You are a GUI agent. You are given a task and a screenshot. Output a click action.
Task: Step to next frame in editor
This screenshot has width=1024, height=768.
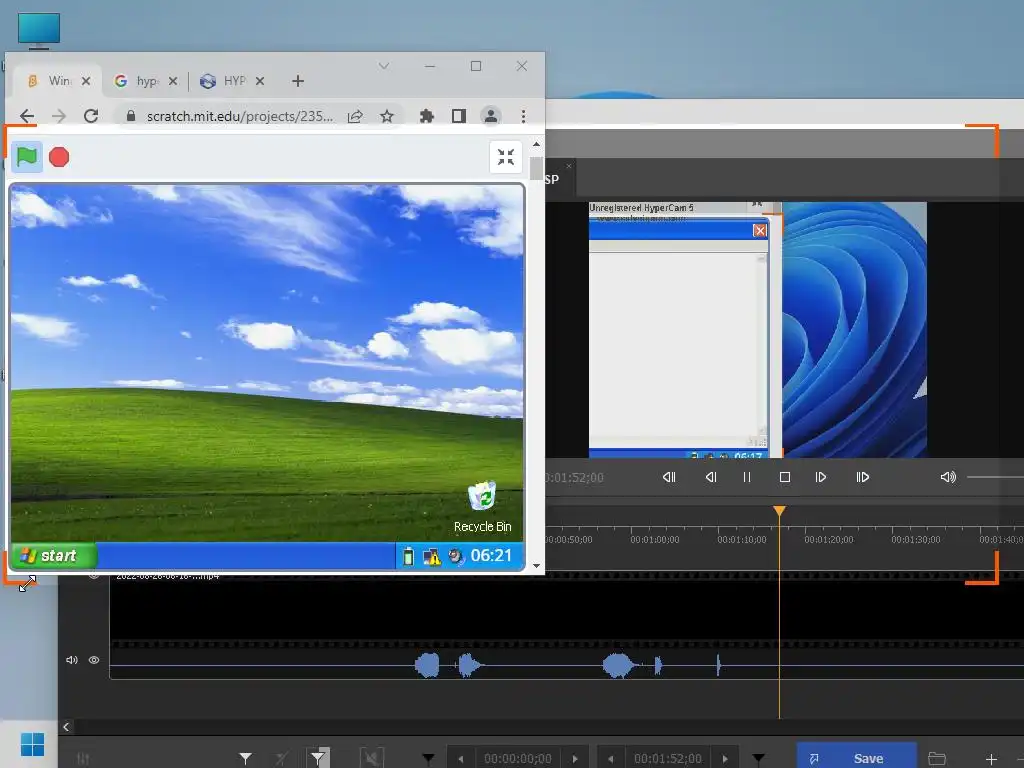tap(821, 477)
